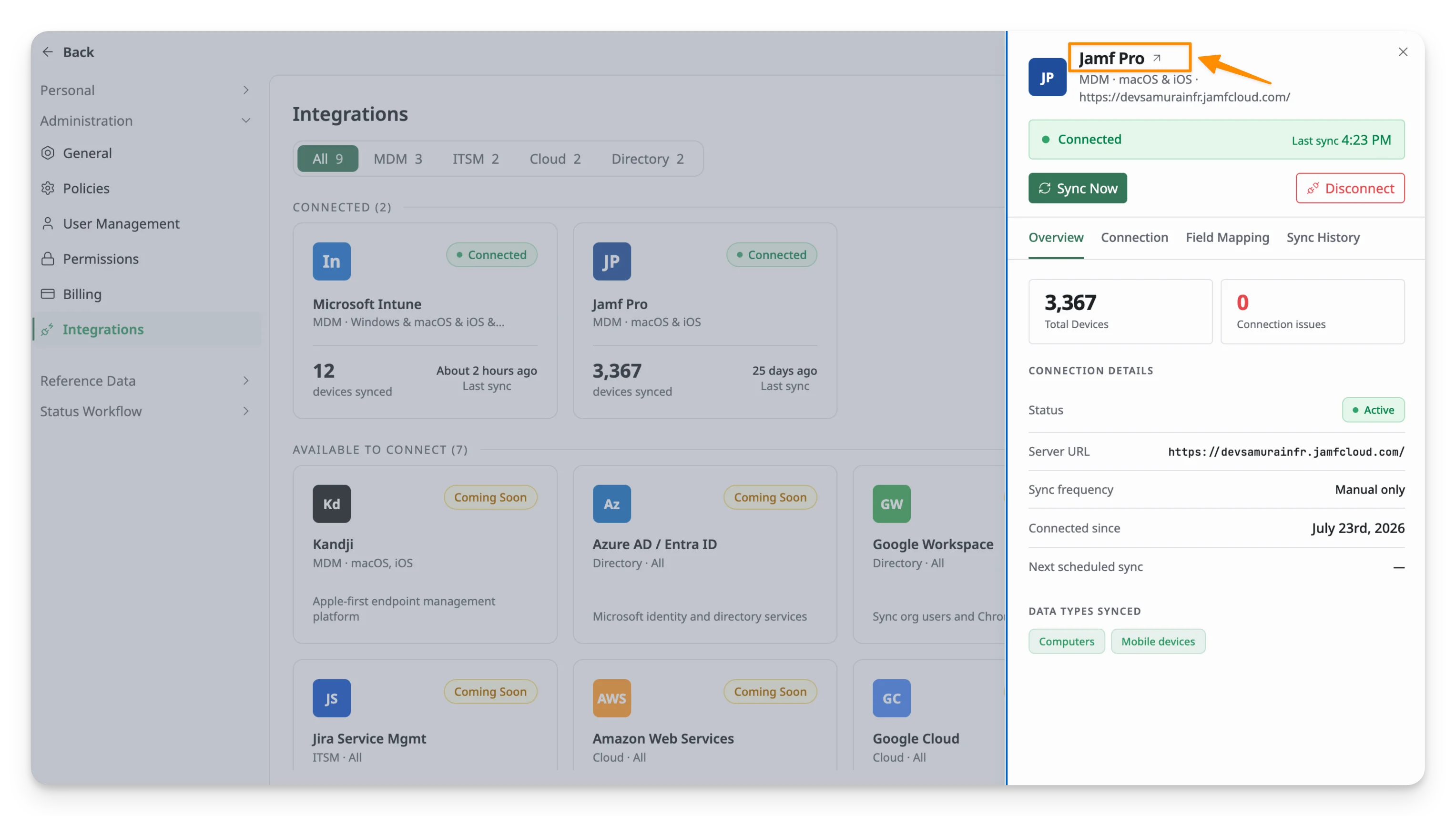The width and height of the screenshot is (1456, 816).
Task: Filter integrations by Cloud
Action: [555, 159]
